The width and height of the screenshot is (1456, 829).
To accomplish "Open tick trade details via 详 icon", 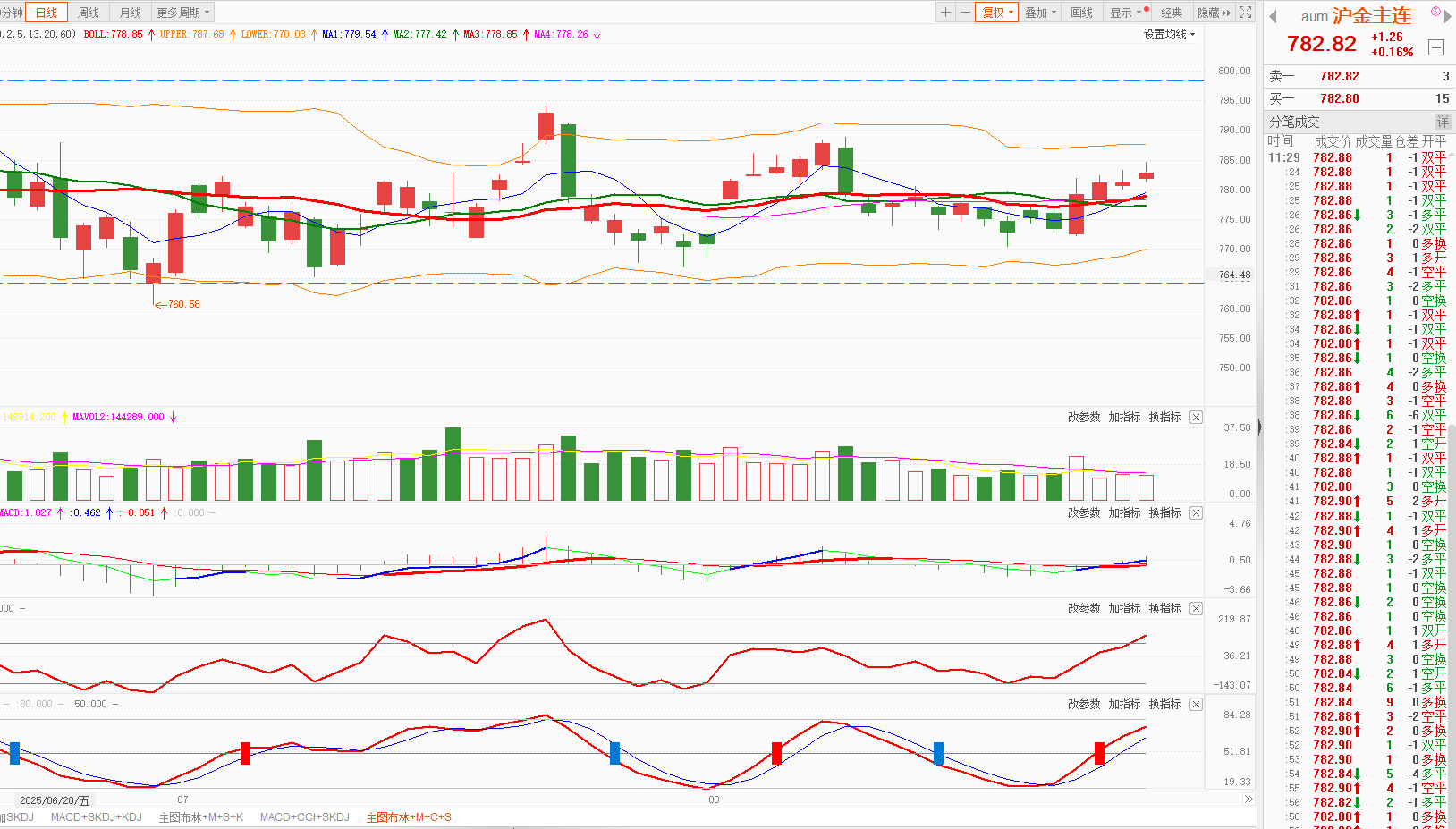I will point(1443,122).
